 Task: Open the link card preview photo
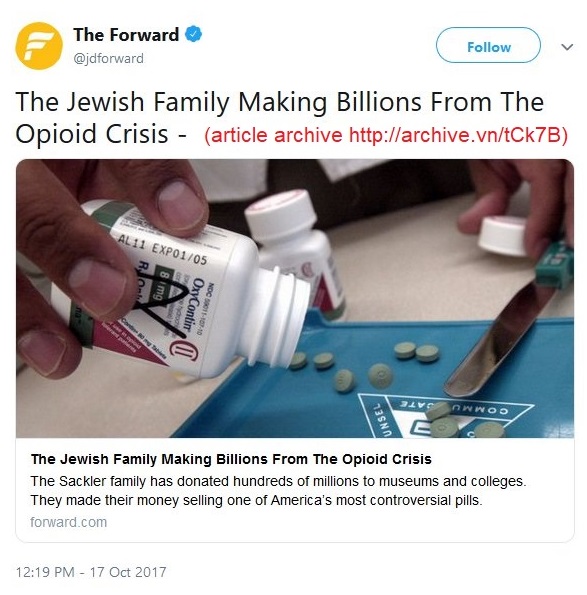[295, 299]
